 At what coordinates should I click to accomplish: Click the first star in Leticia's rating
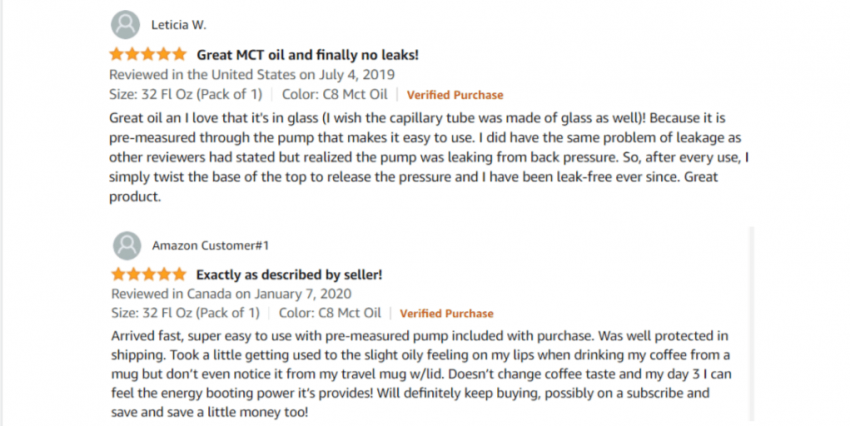(x=117, y=54)
